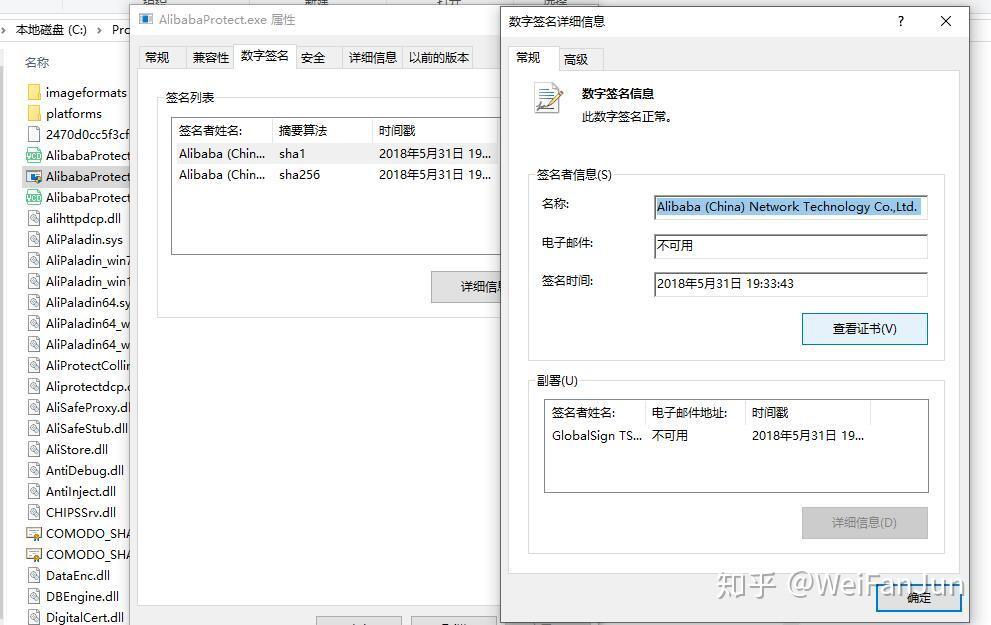Click 本地磁盘 (C:) in the address bar
The height and width of the screenshot is (625, 991).
[x=51, y=30]
